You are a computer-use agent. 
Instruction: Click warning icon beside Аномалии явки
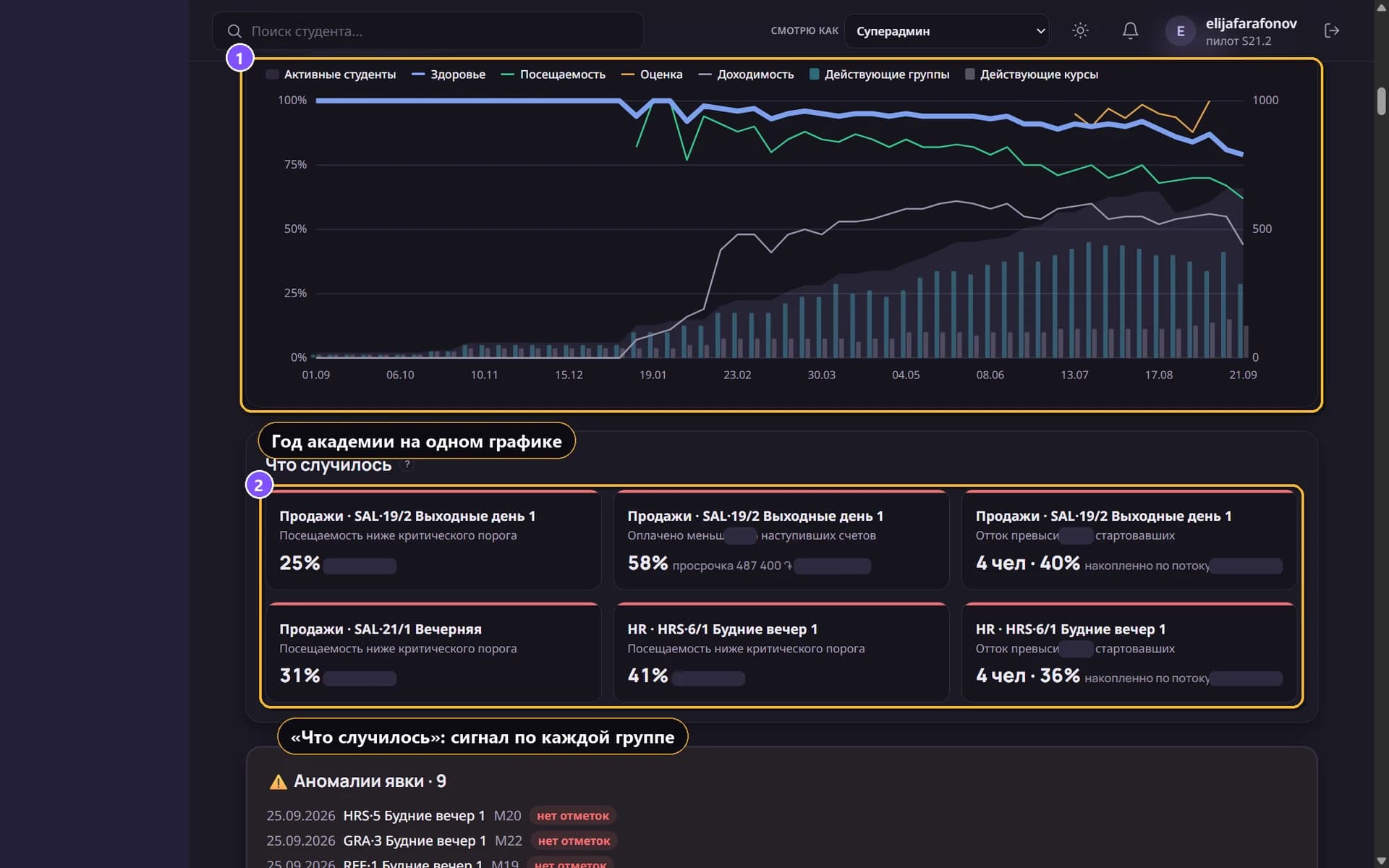point(278,782)
